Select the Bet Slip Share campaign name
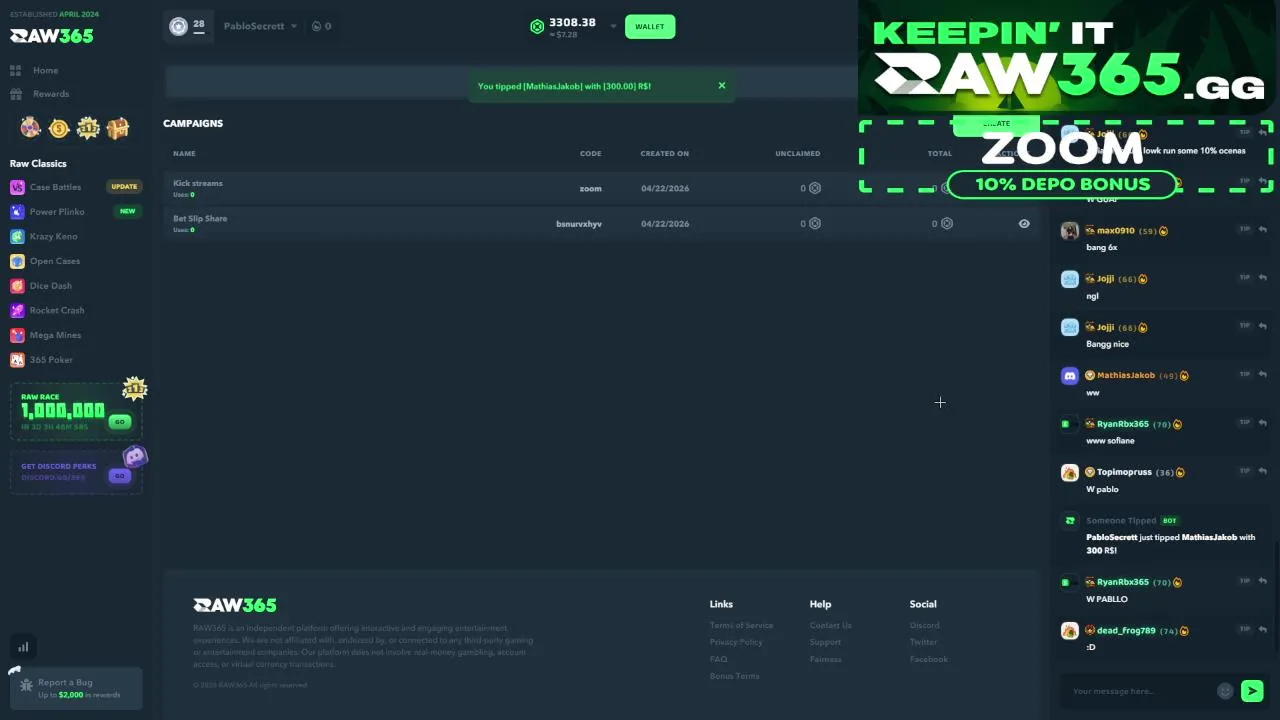This screenshot has height=720, width=1280. [200, 218]
